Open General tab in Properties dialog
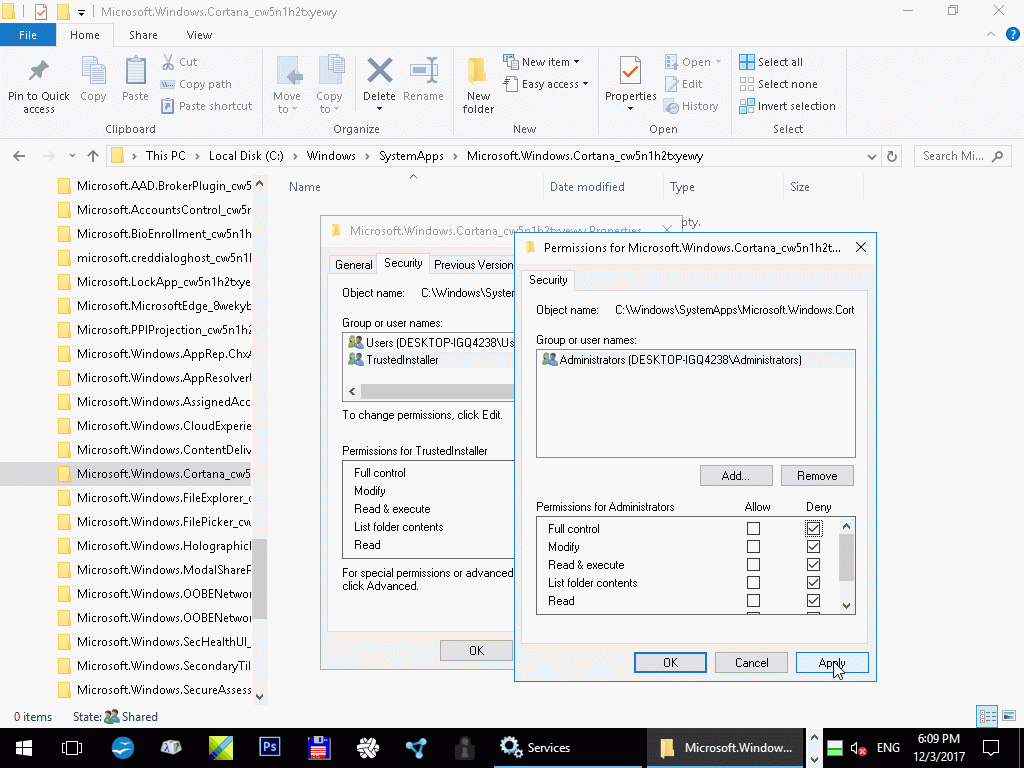 353,264
